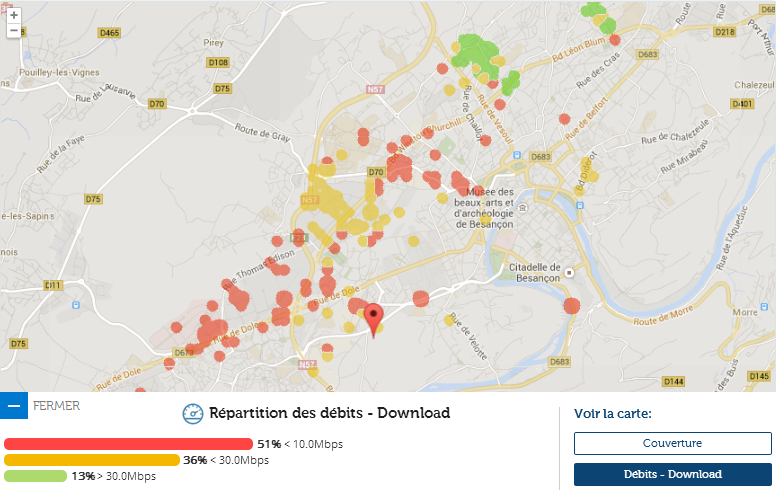Click the Morre town label on map
Screen dimensions: 779x490
click(745, 312)
